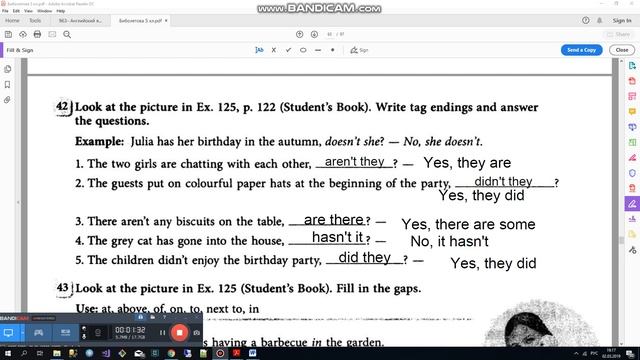The width and height of the screenshot is (640, 360).
Task: Open the notifications bell
Action: [599, 20]
